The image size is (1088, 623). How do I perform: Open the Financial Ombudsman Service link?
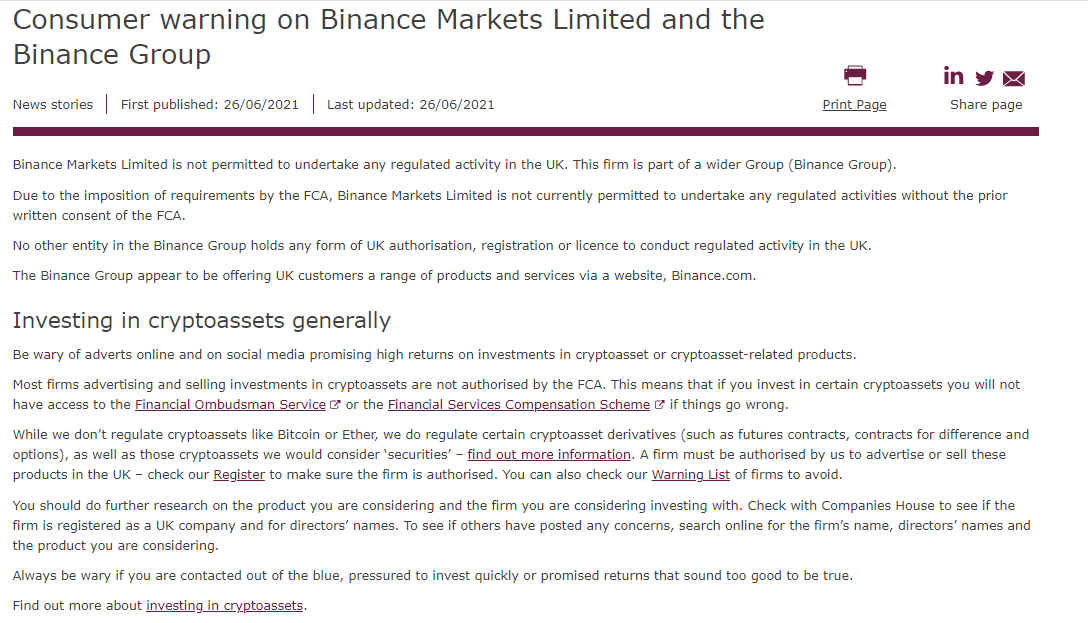[230, 404]
